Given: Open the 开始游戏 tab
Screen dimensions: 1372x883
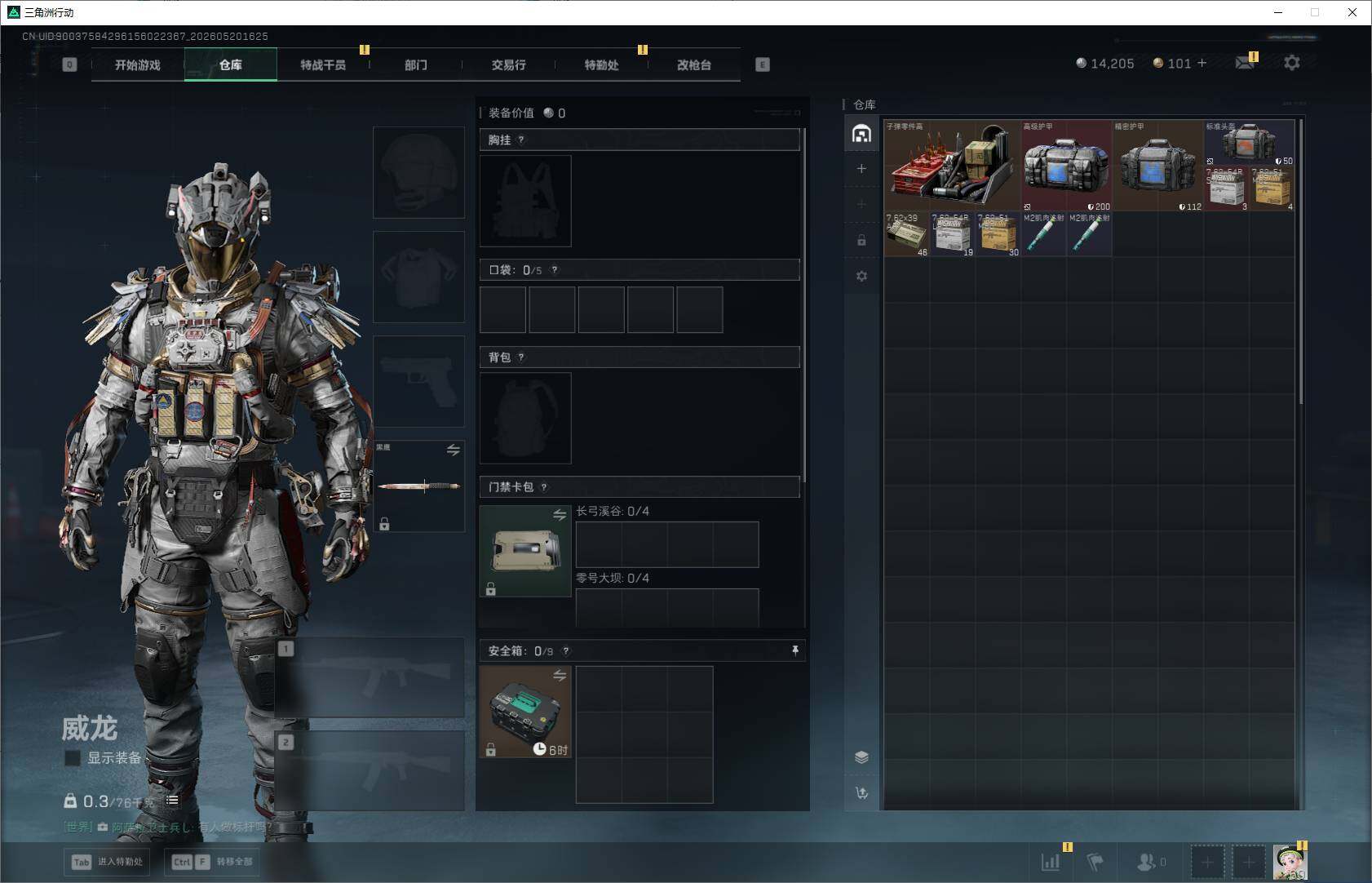Looking at the screenshot, I should (138, 64).
